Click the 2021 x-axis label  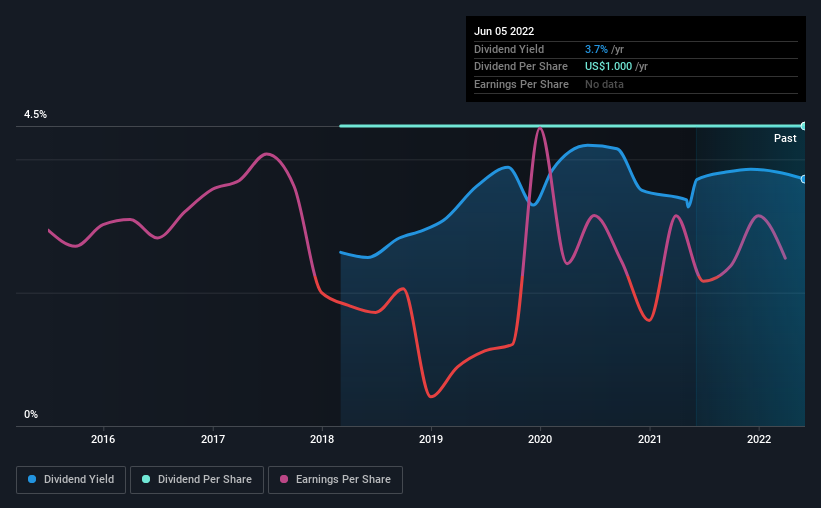[x=649, y=439]
